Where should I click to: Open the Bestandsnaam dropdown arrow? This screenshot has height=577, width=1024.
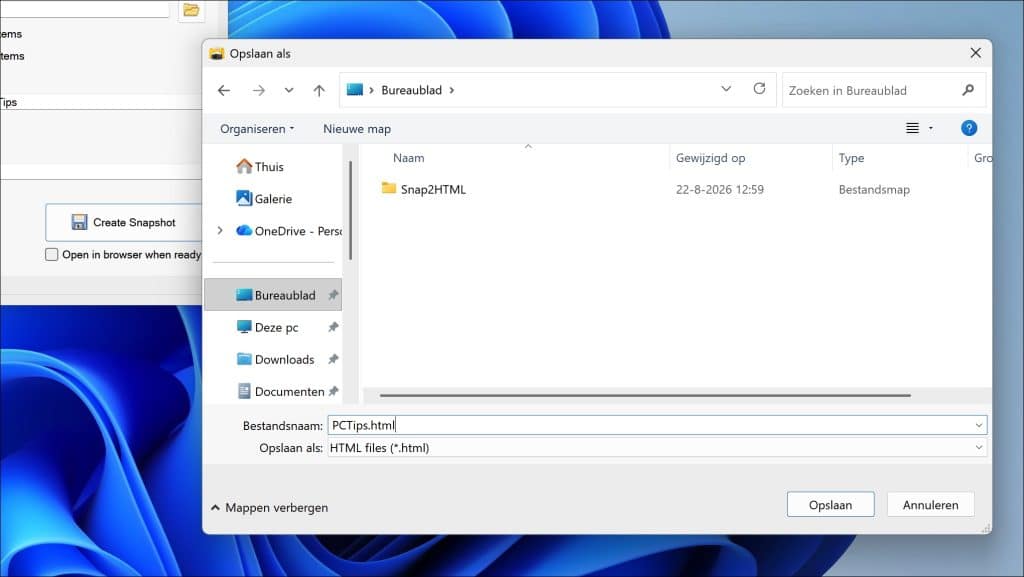coord(978,426)
